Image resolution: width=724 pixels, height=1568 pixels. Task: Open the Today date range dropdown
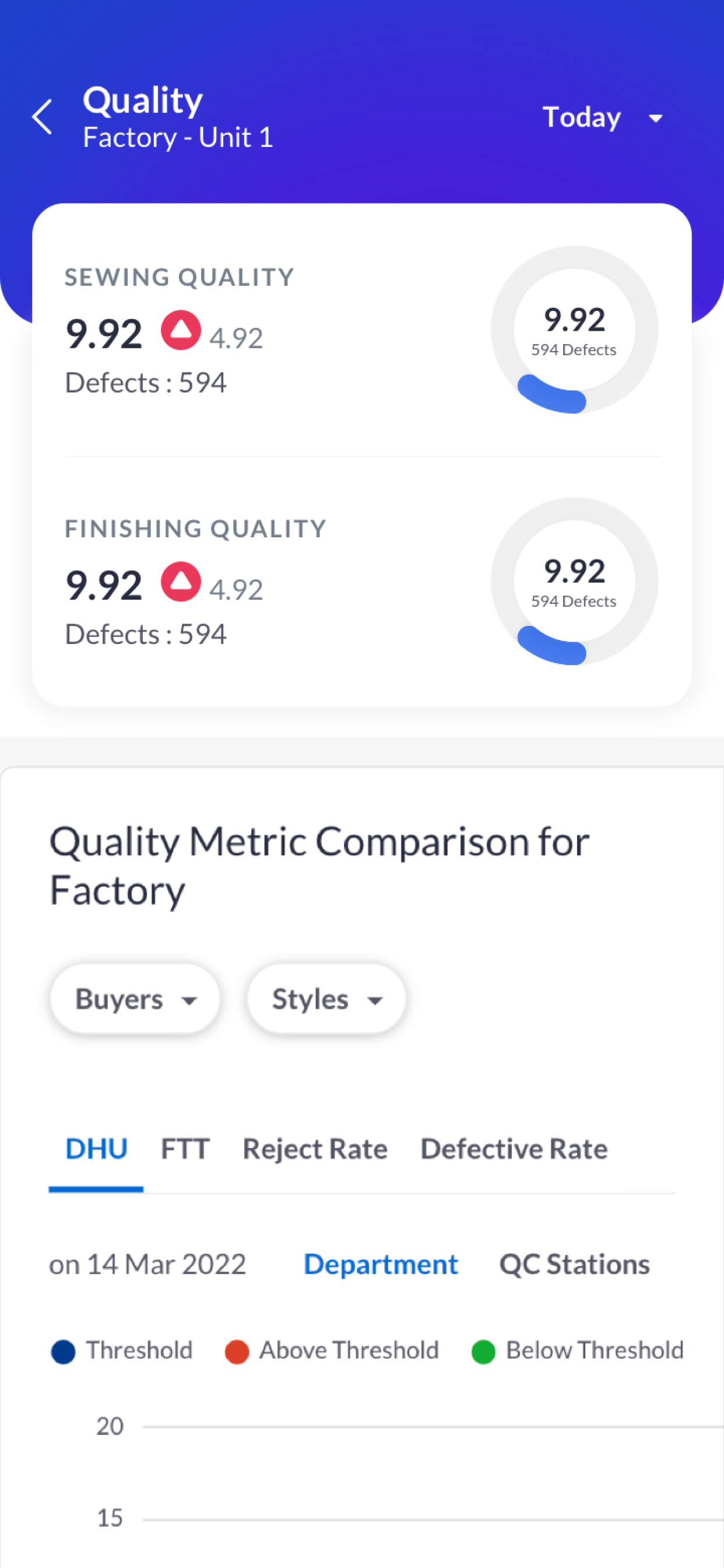click(602, 117)
